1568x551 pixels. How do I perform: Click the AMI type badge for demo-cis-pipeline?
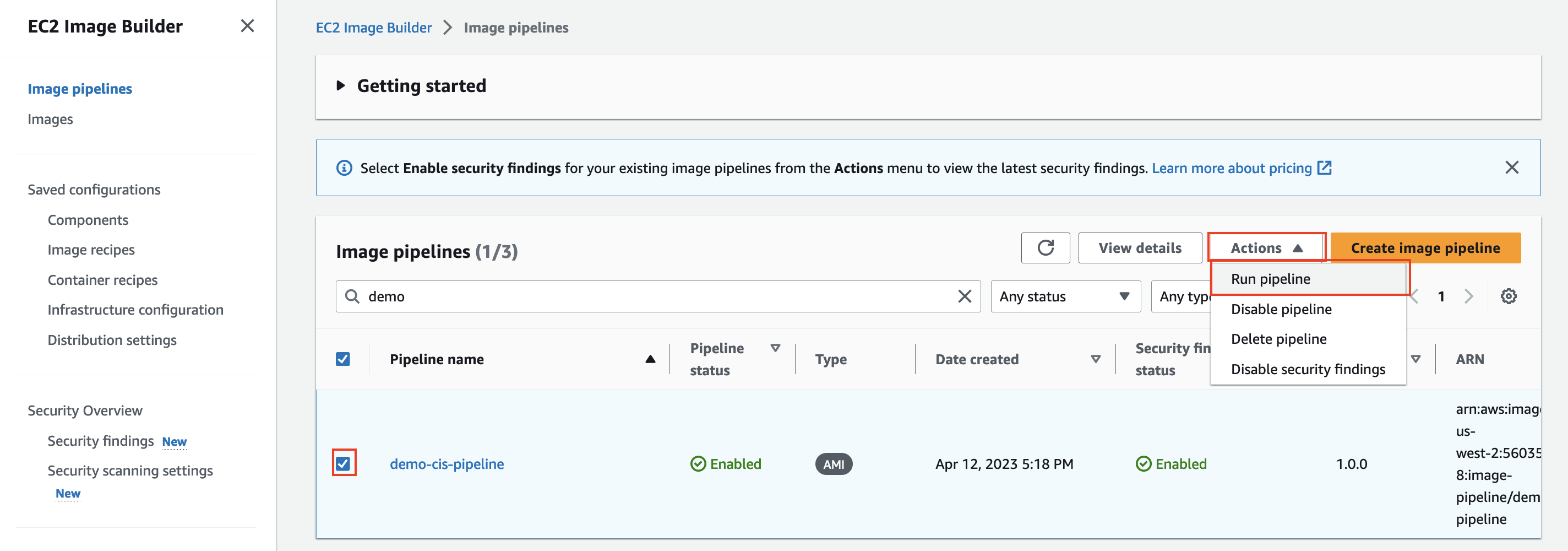(x=834, y=464)
